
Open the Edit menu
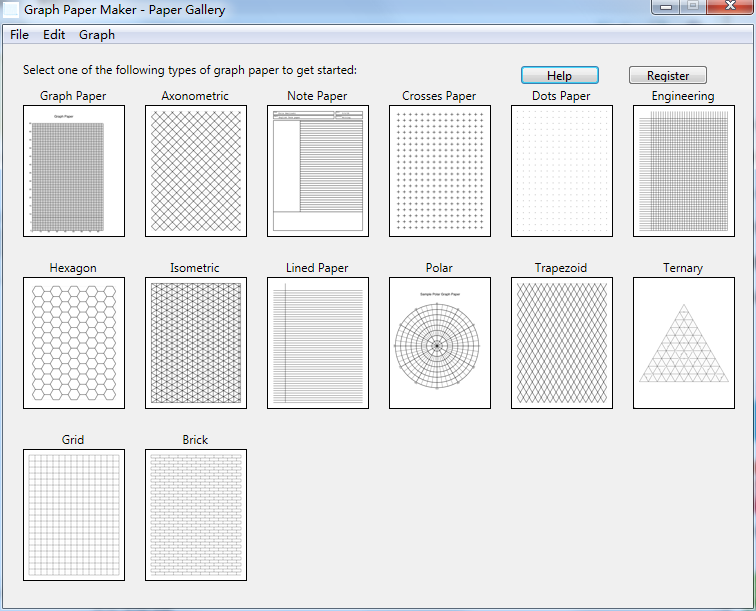click(x=54, y=35)
